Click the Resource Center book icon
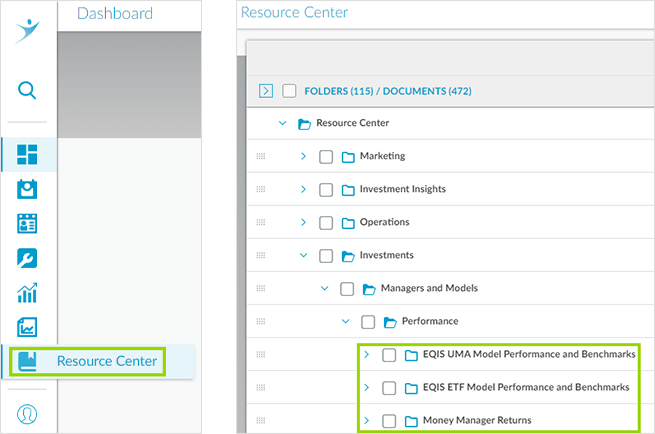Viewport: 655px width, 434px height. coord(27,361)
